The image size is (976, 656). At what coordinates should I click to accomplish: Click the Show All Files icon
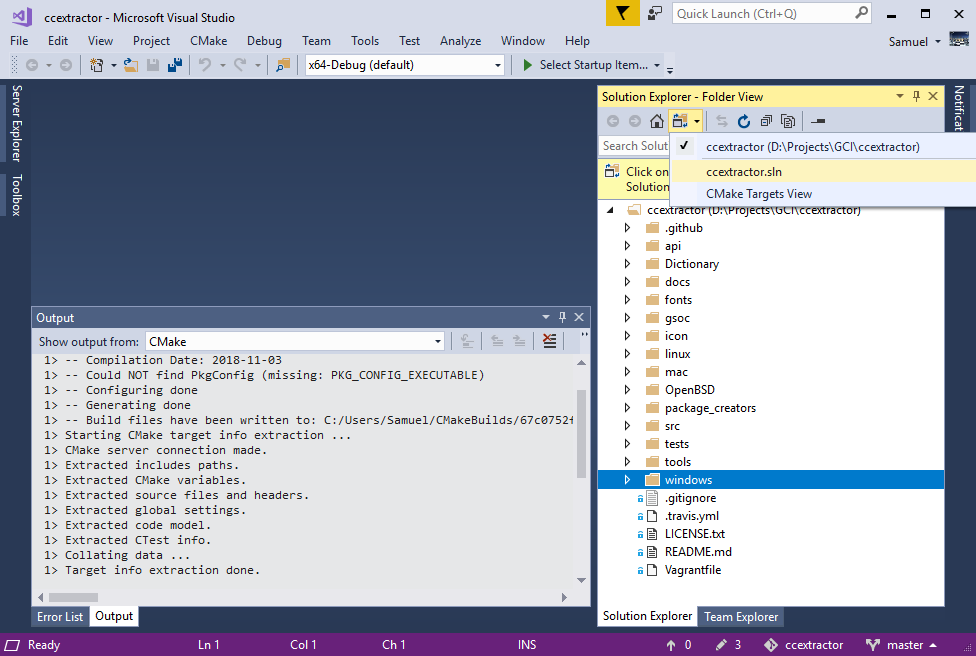point(788,121)
